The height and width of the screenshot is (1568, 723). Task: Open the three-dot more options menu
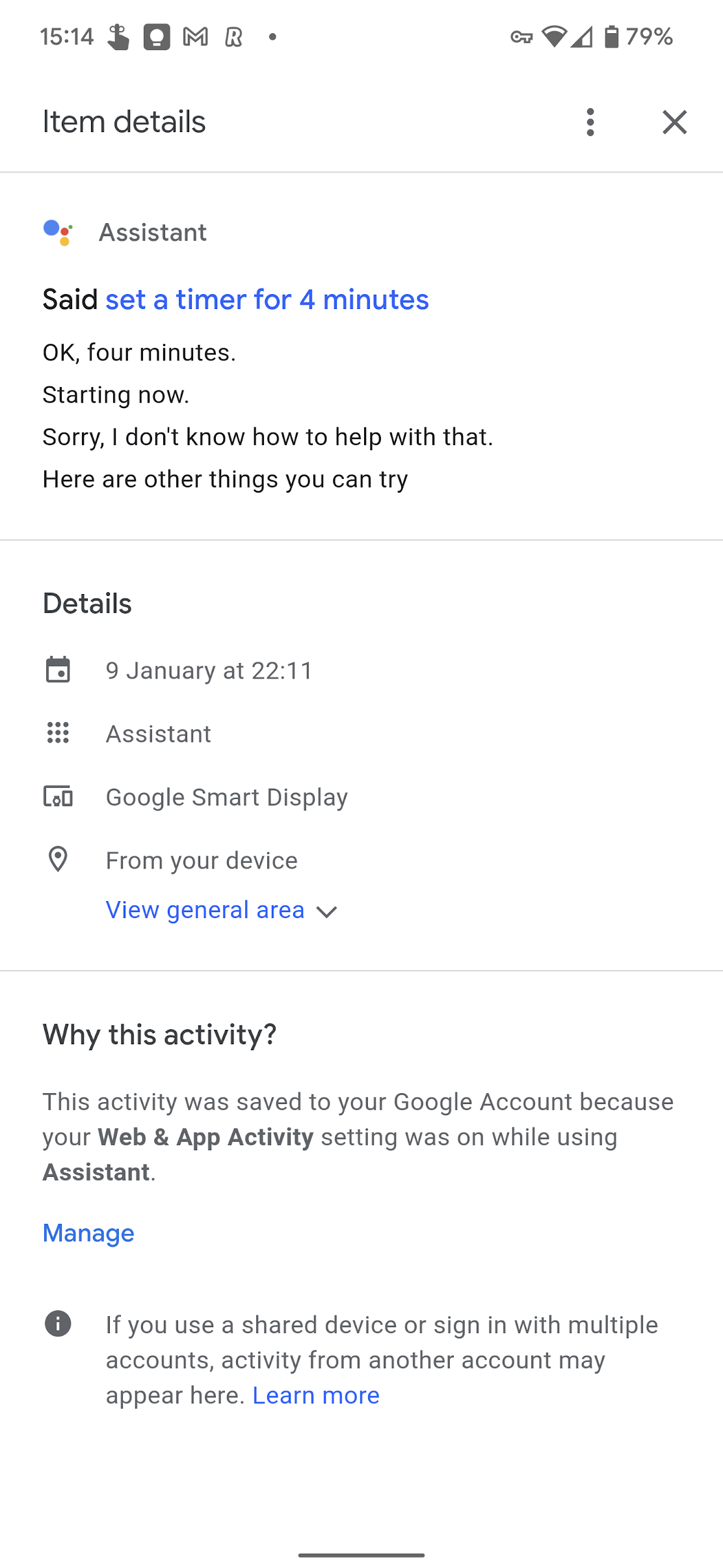tap(590, 122)
